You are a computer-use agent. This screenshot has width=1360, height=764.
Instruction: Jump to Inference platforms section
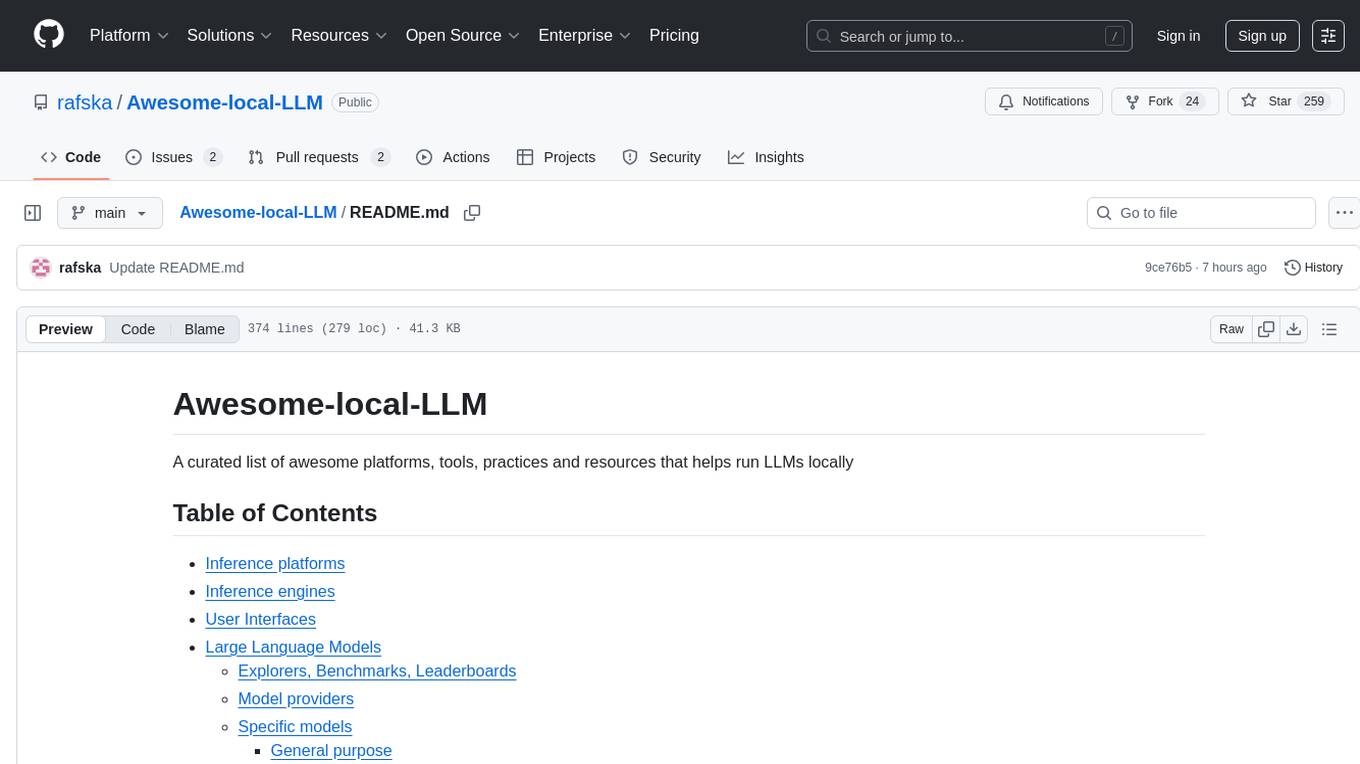[x=275, y=563]
